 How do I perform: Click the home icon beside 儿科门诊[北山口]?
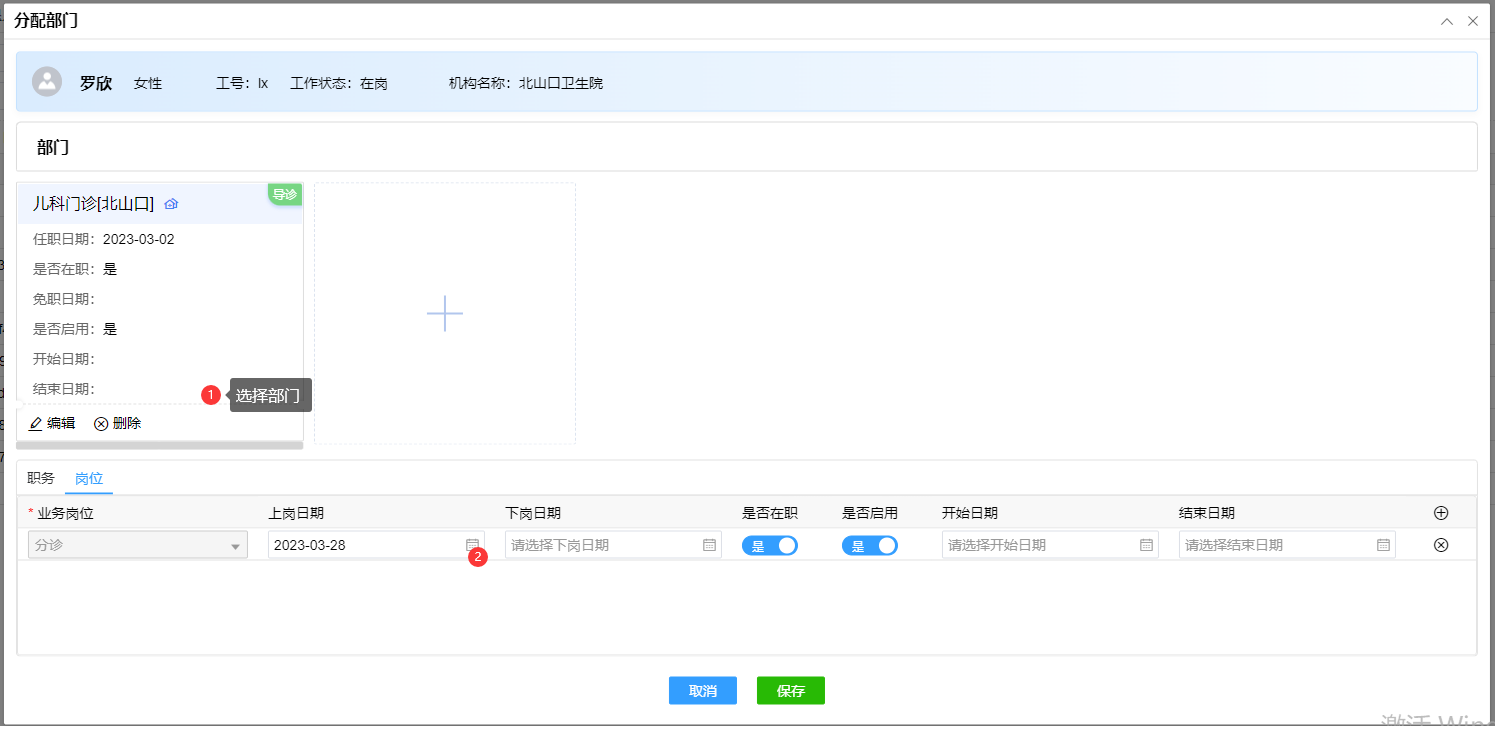(171, 204)
